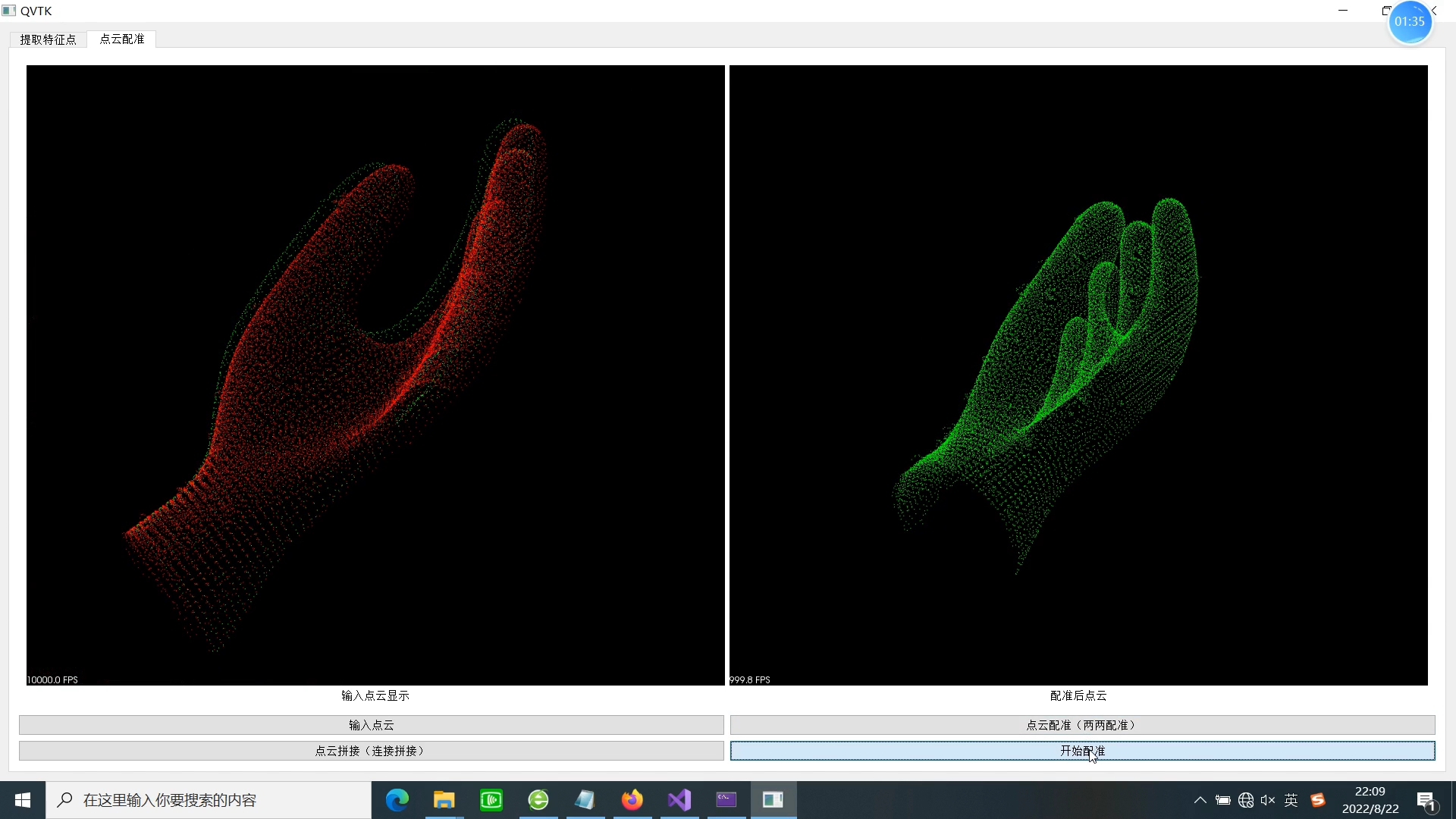Open the console window taskbar icon
The width and height of the screenshot is (1456, 819).
click(x=726, y=800)
